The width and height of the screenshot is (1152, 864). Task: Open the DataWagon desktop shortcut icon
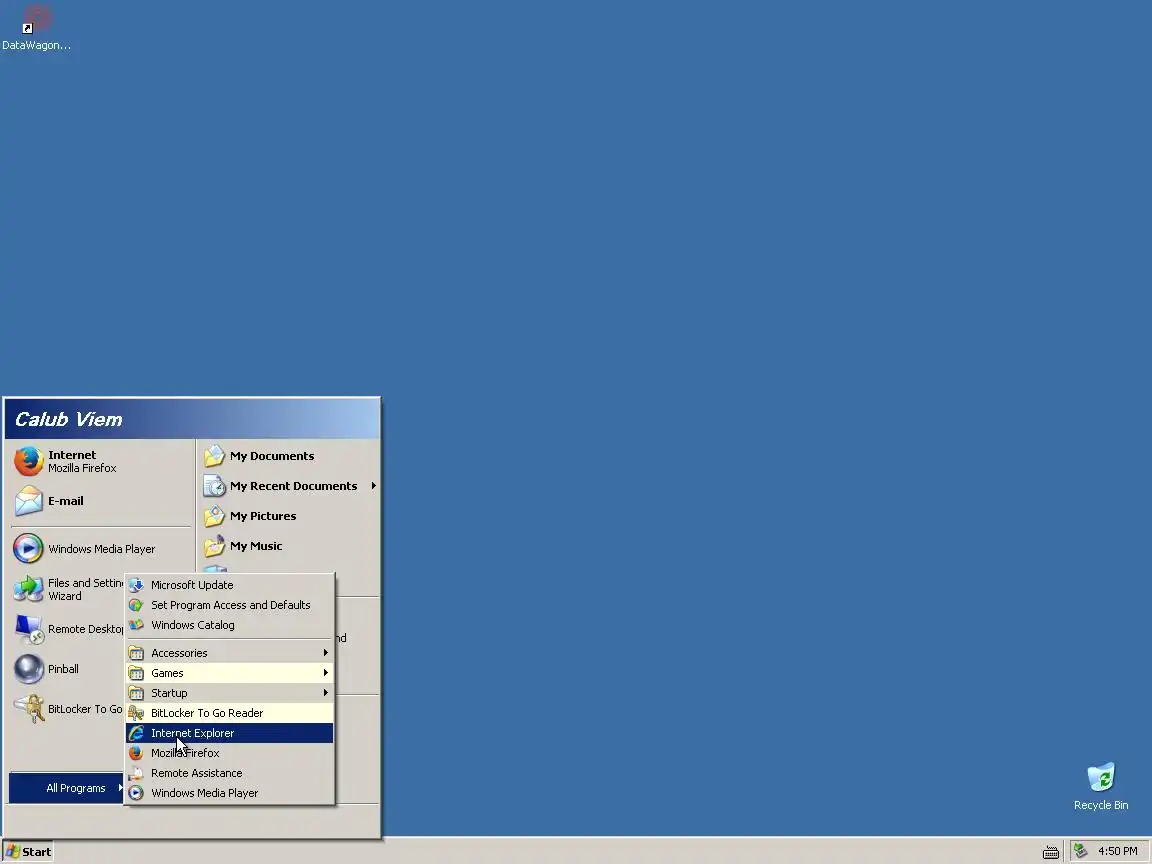pos(37,20)
